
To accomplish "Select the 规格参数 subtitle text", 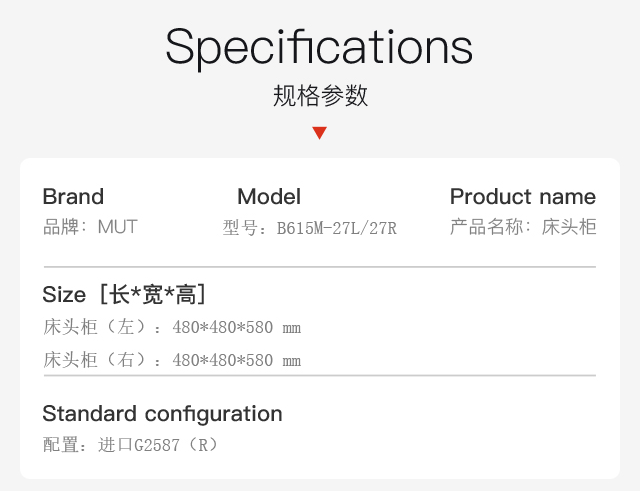I will 320,96.
